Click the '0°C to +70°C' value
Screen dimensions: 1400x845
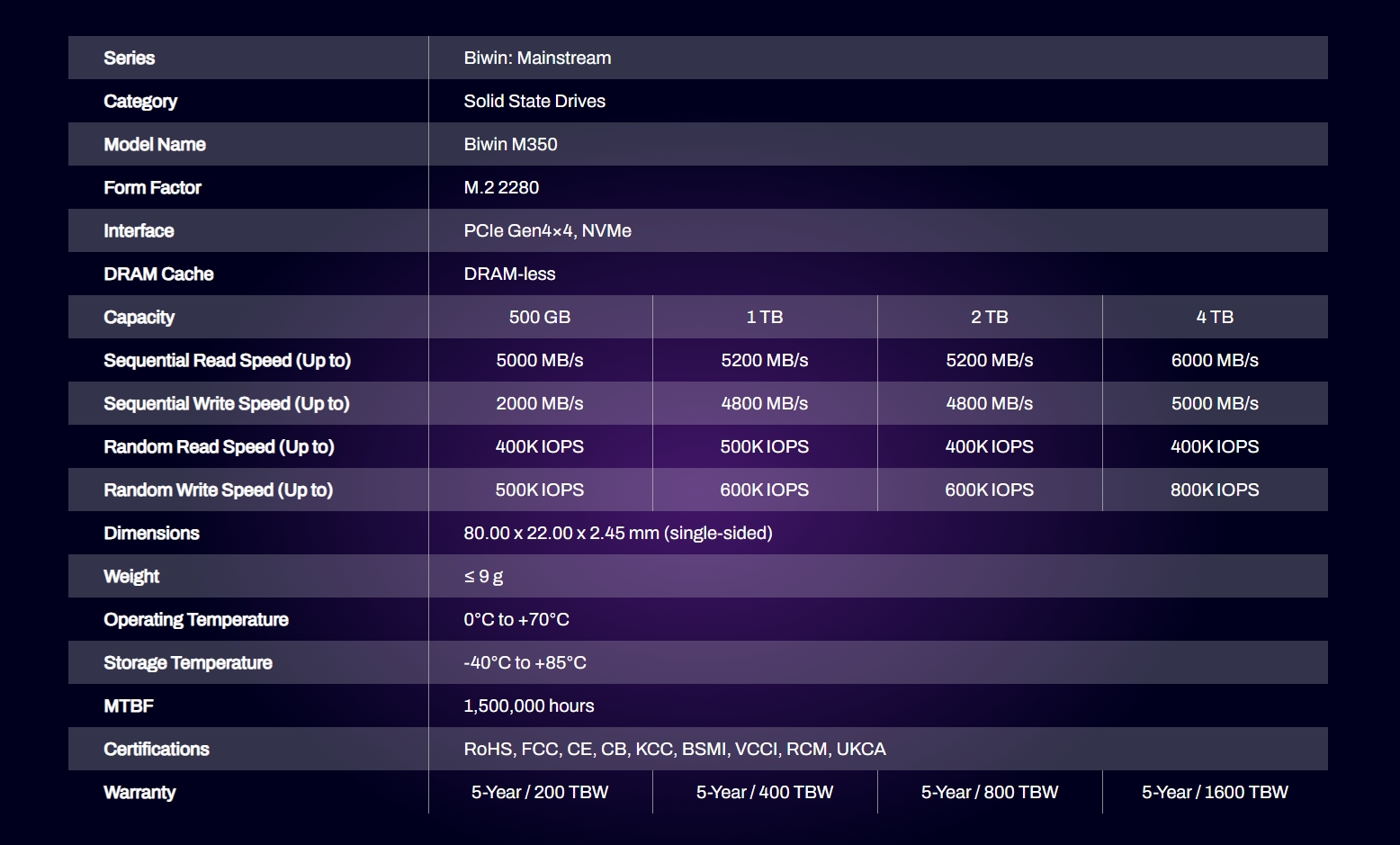(x=516, y=619)
